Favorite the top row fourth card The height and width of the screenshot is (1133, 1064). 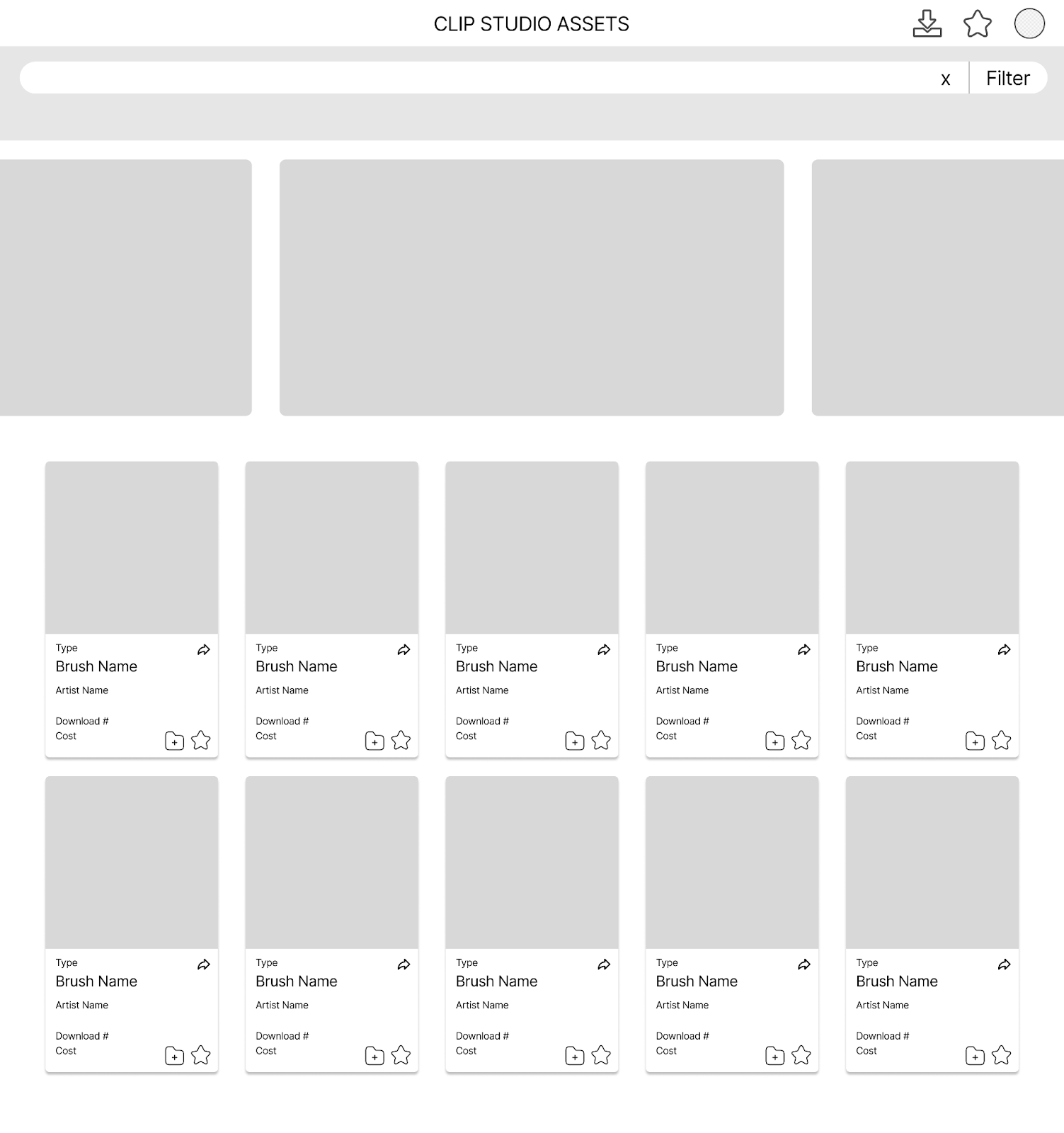[801, 740]
